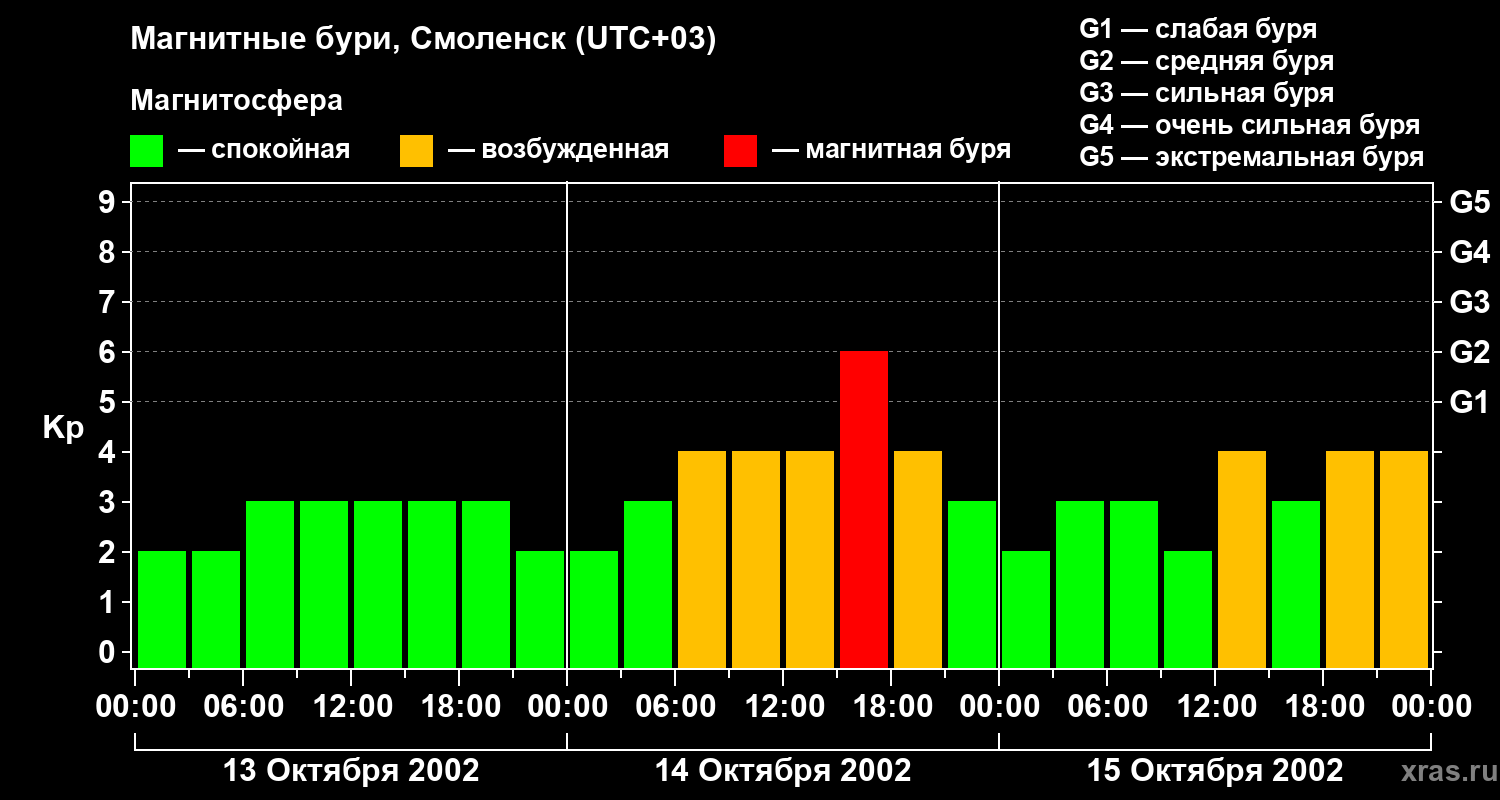Viewport: 1500px width, 800px height.
Task: Click the right-axis "G3" label
Action: tap(1470, 302)
